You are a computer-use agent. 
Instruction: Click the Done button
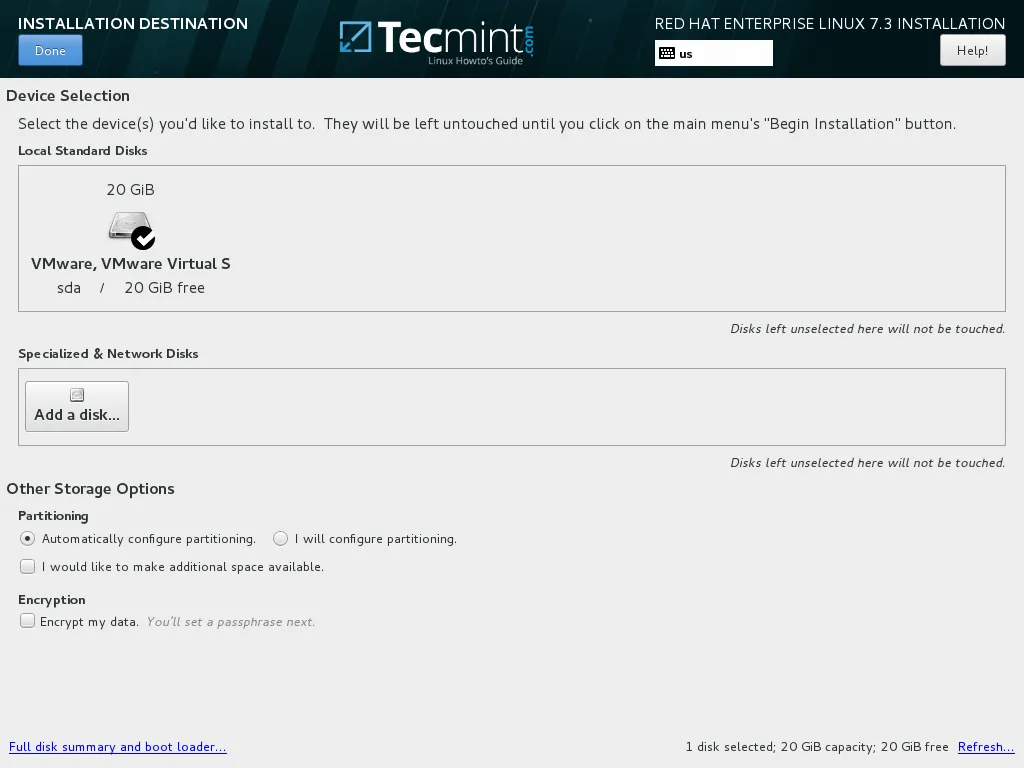point(50,50)
